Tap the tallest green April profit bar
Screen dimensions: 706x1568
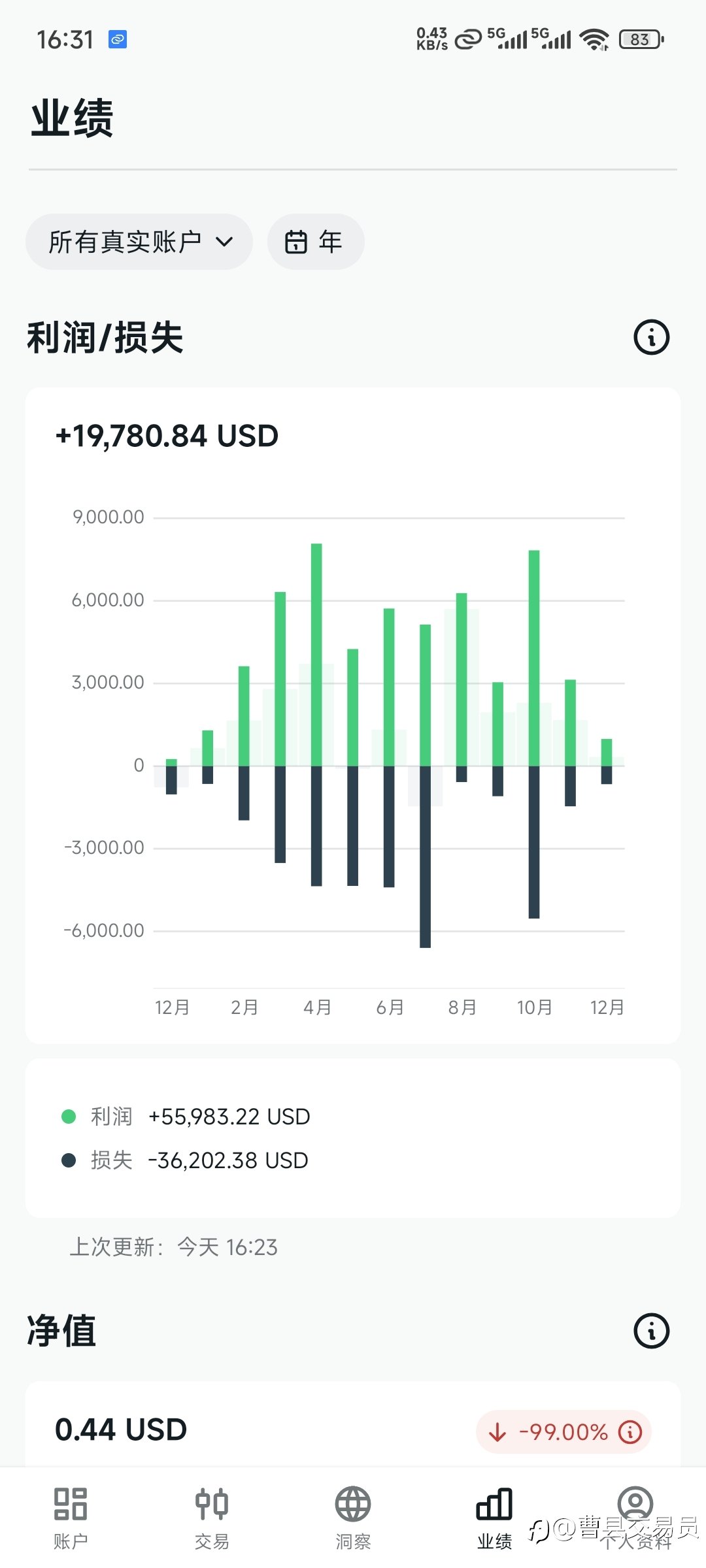[316, 653]
